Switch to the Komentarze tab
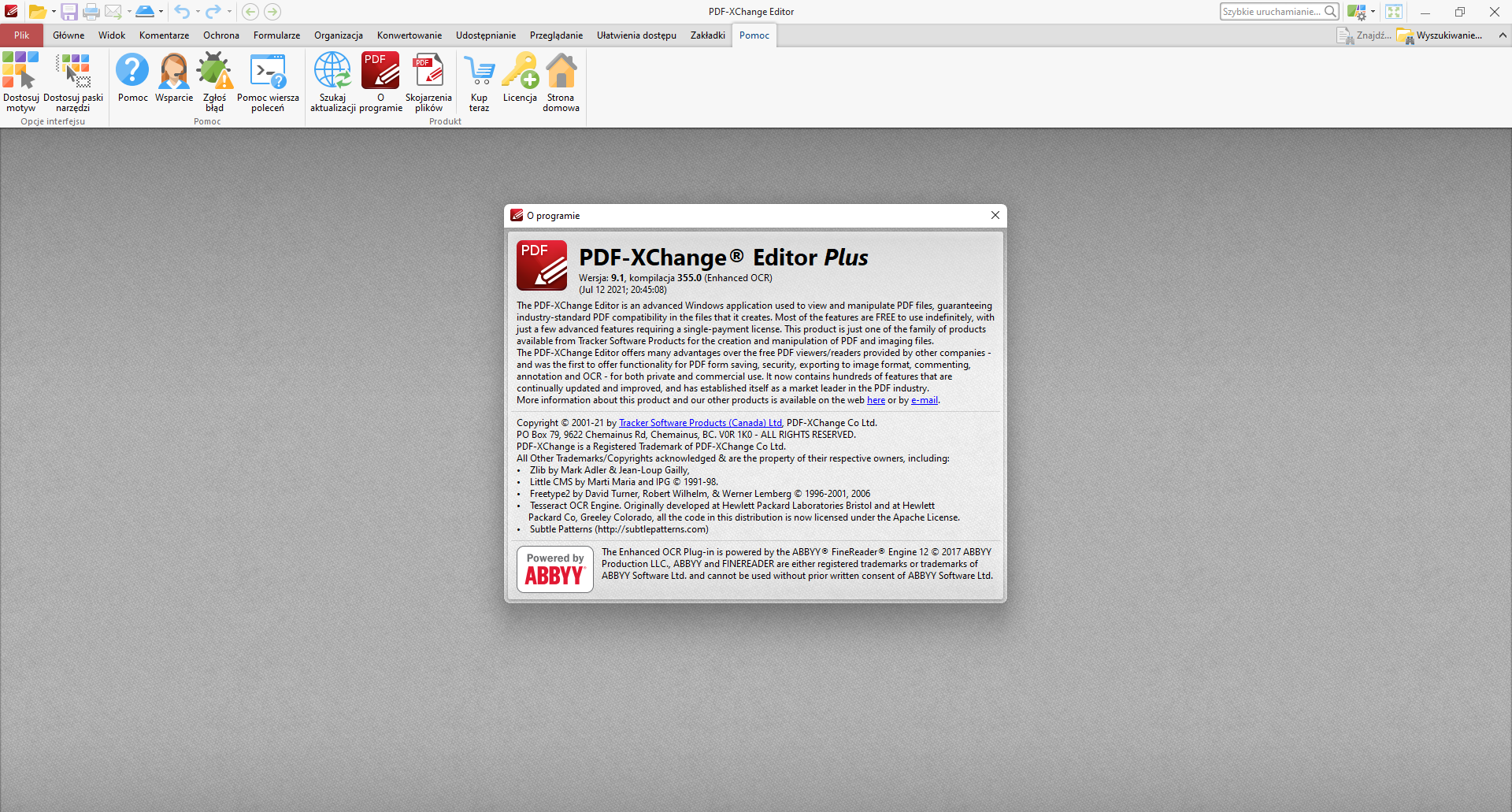1512x812 pixels. [x=164, y=35]
